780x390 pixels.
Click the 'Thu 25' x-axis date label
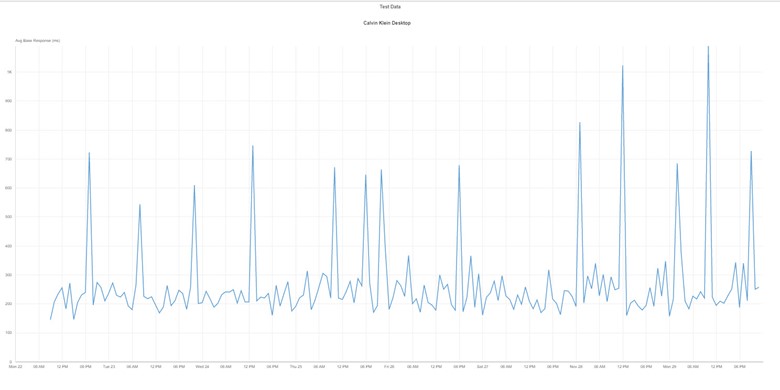pyautogui.click(x=295, y=367)
